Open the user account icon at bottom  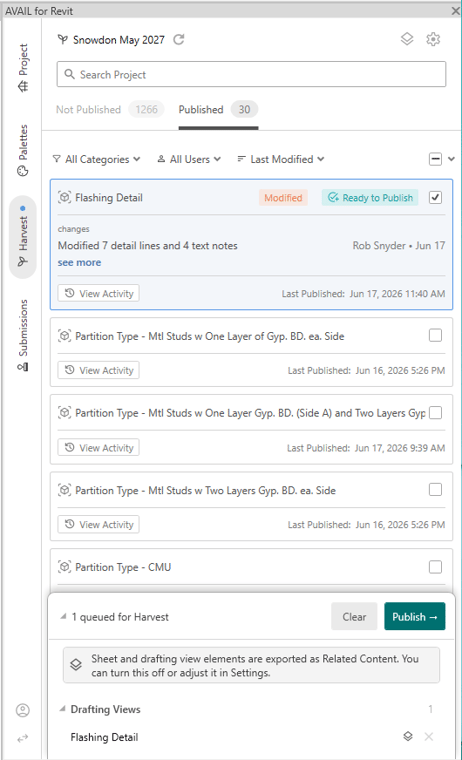coord(23,710)
